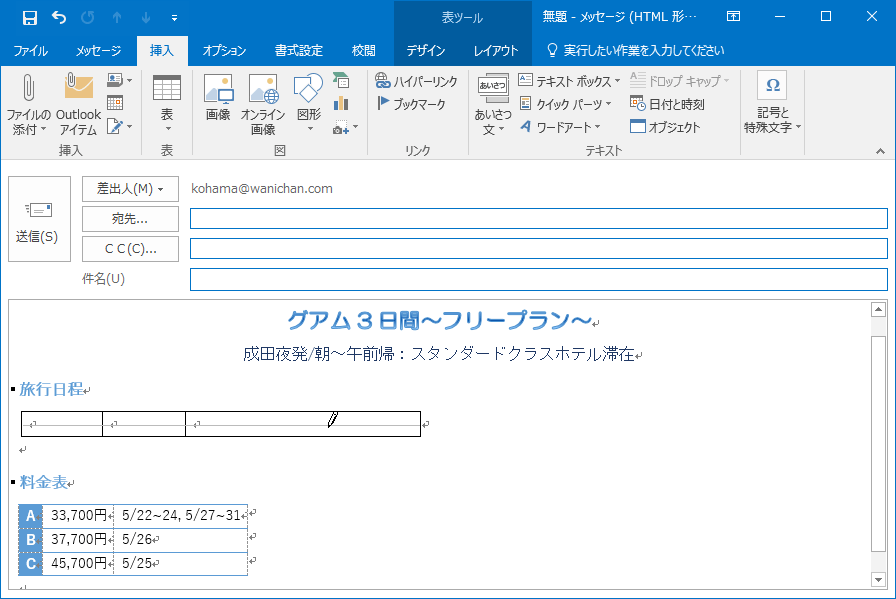Click the 旅行日程 heading
The image size is (896, 599).
click(51, 389)
